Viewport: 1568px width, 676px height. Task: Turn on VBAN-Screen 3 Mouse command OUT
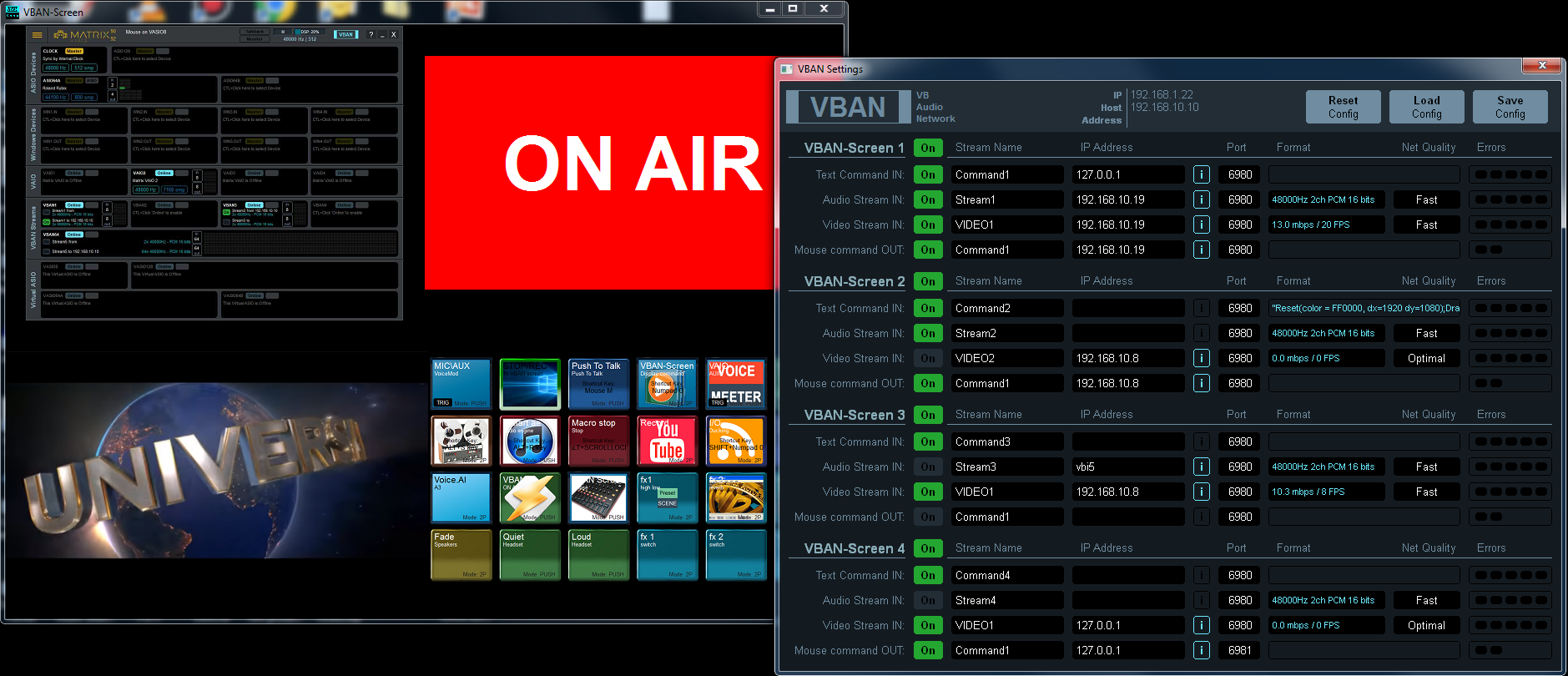point(928,517)
